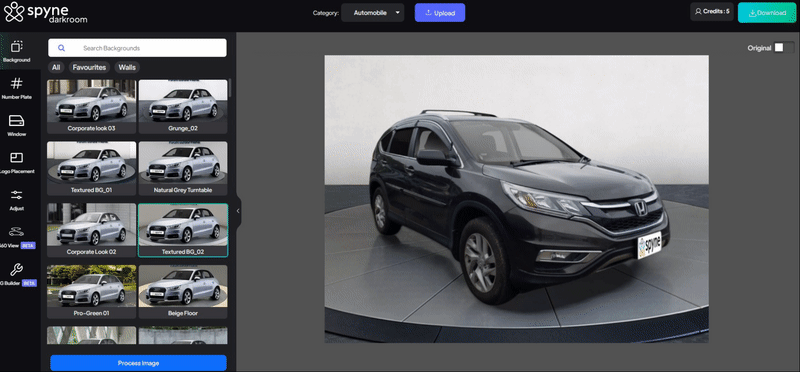Open the Credits : 5 indicator
Viewport: 800px width, 372px height.
pyautogui.click(x=712, y=11)
